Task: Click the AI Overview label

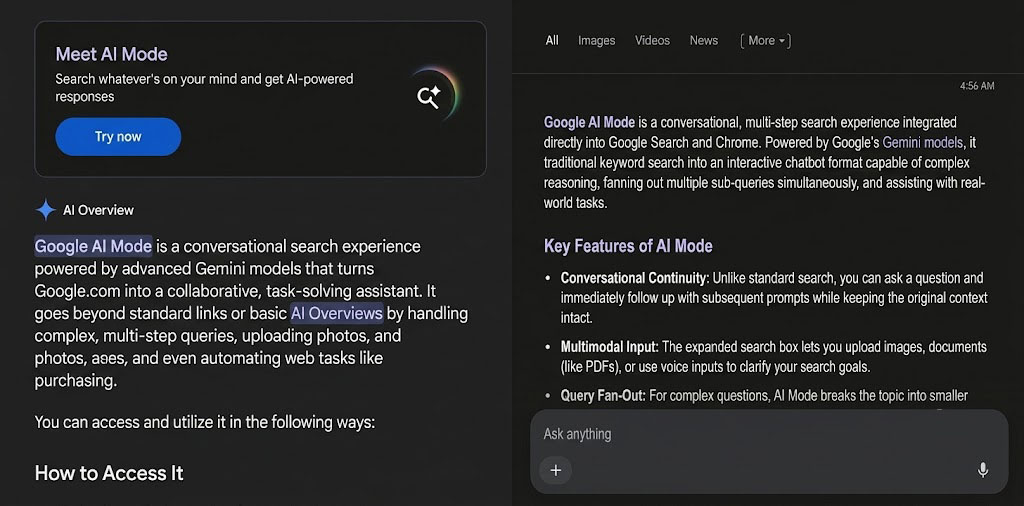Action: (x=98, y=210)
